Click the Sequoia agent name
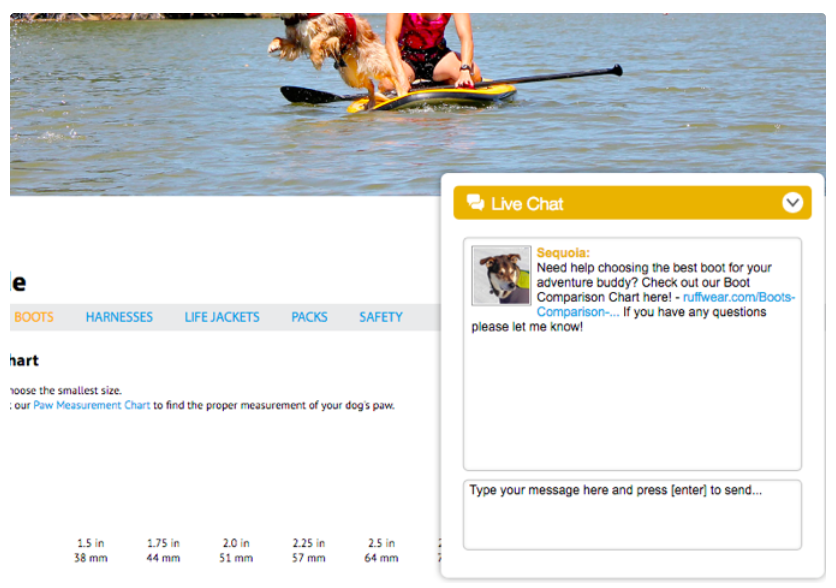 [x=563, y=253]
